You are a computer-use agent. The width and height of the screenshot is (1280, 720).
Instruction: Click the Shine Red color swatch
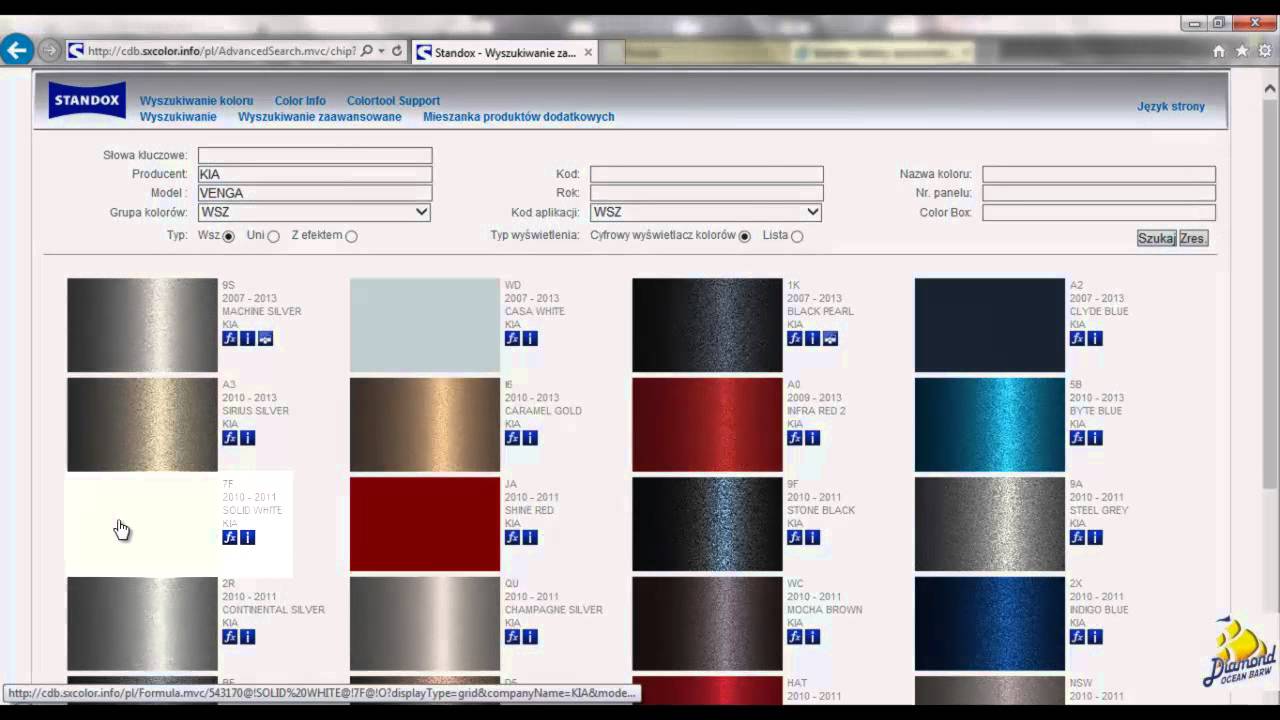(425, 524)
